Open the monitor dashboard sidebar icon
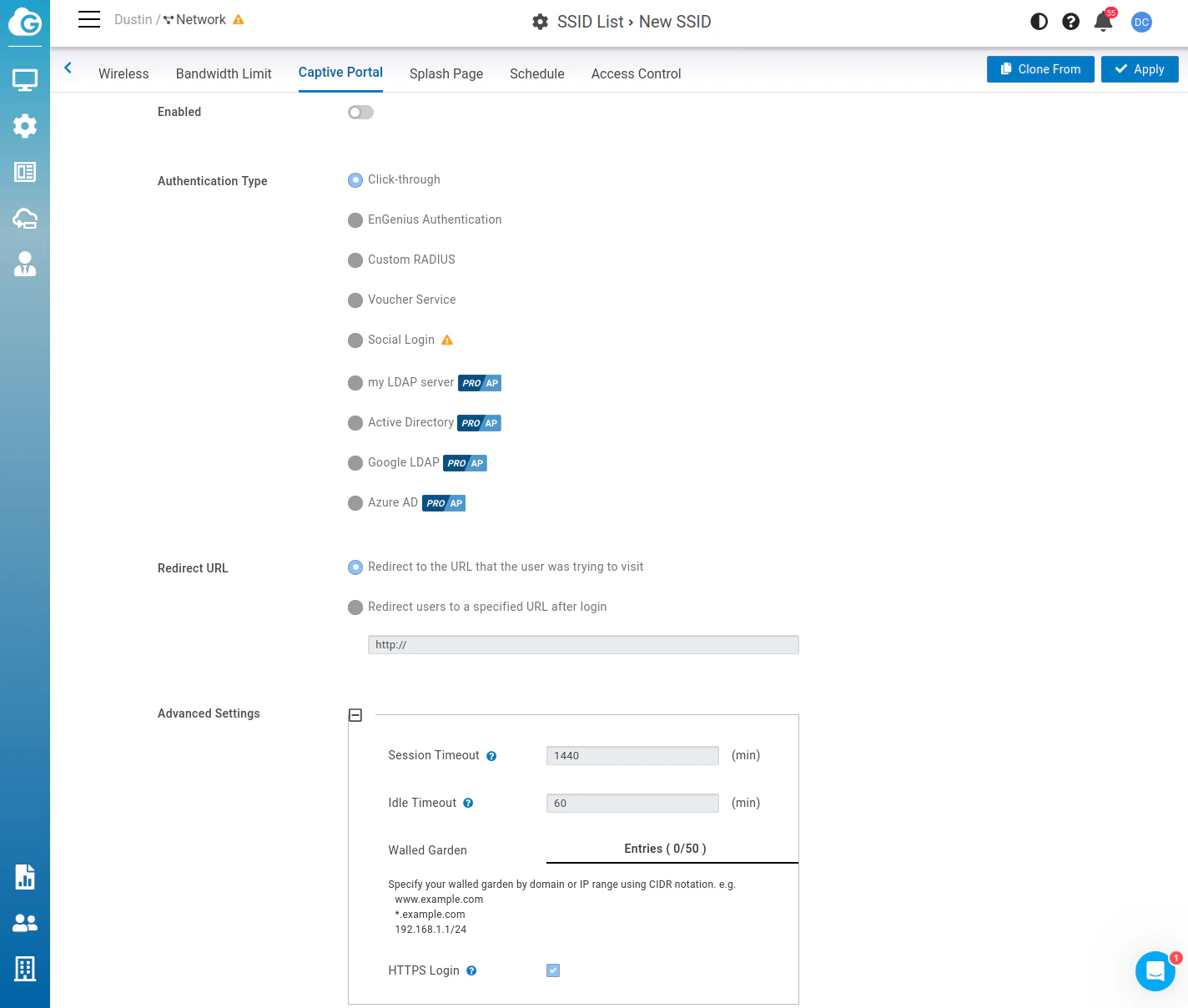1188x1008 pixels. tap(25, 80)
